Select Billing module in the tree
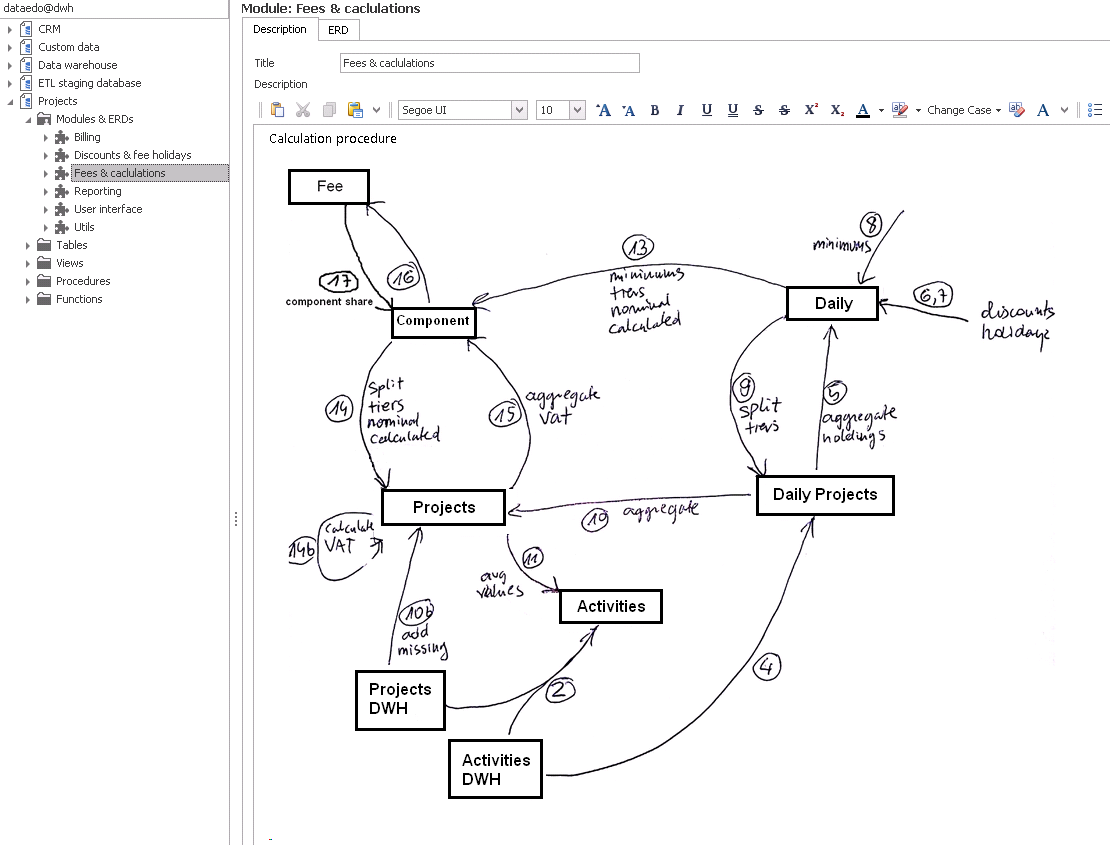1110x845 pixels. (x=87, y=137)
